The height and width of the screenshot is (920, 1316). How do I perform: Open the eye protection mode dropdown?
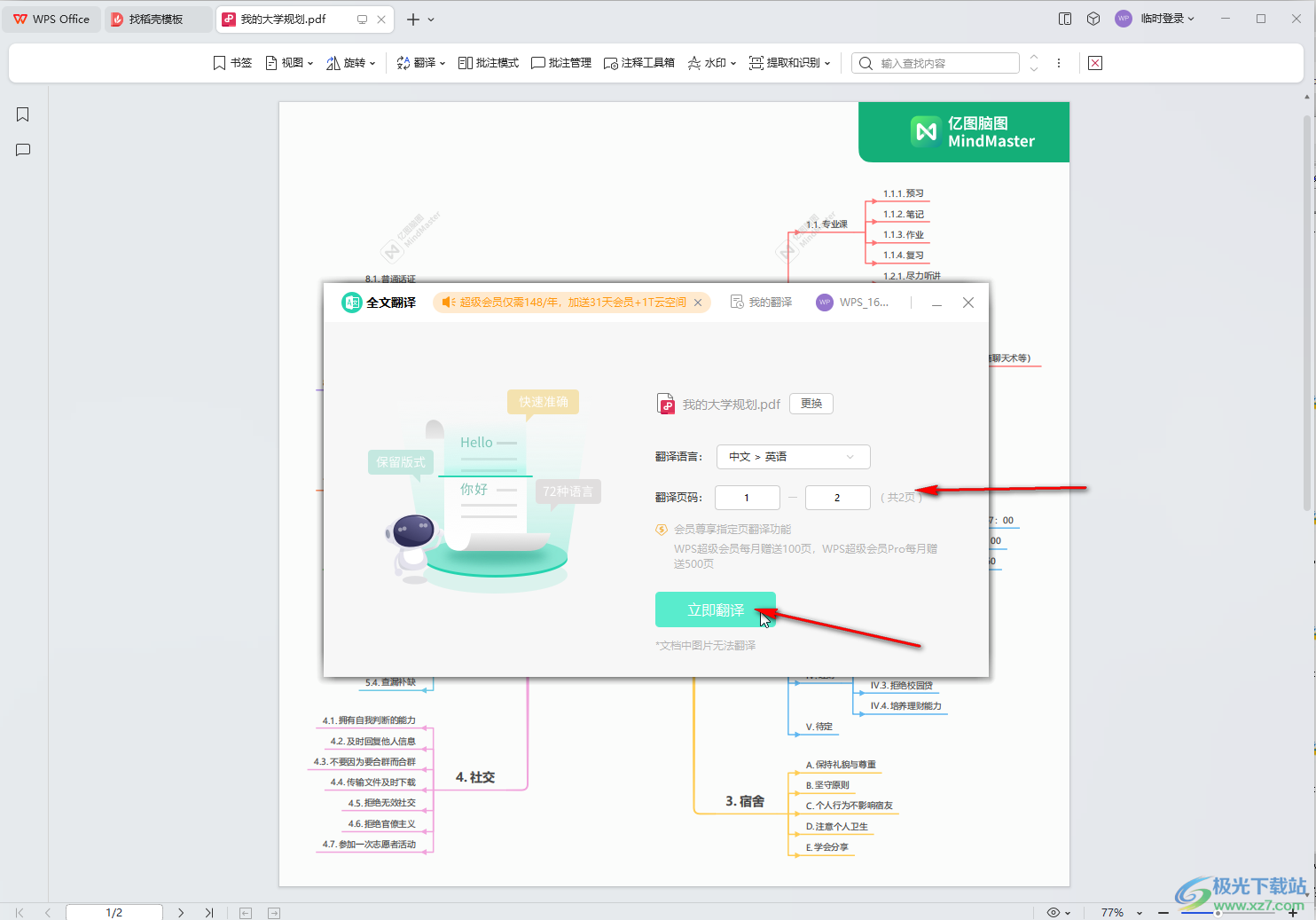[1059, 912]
